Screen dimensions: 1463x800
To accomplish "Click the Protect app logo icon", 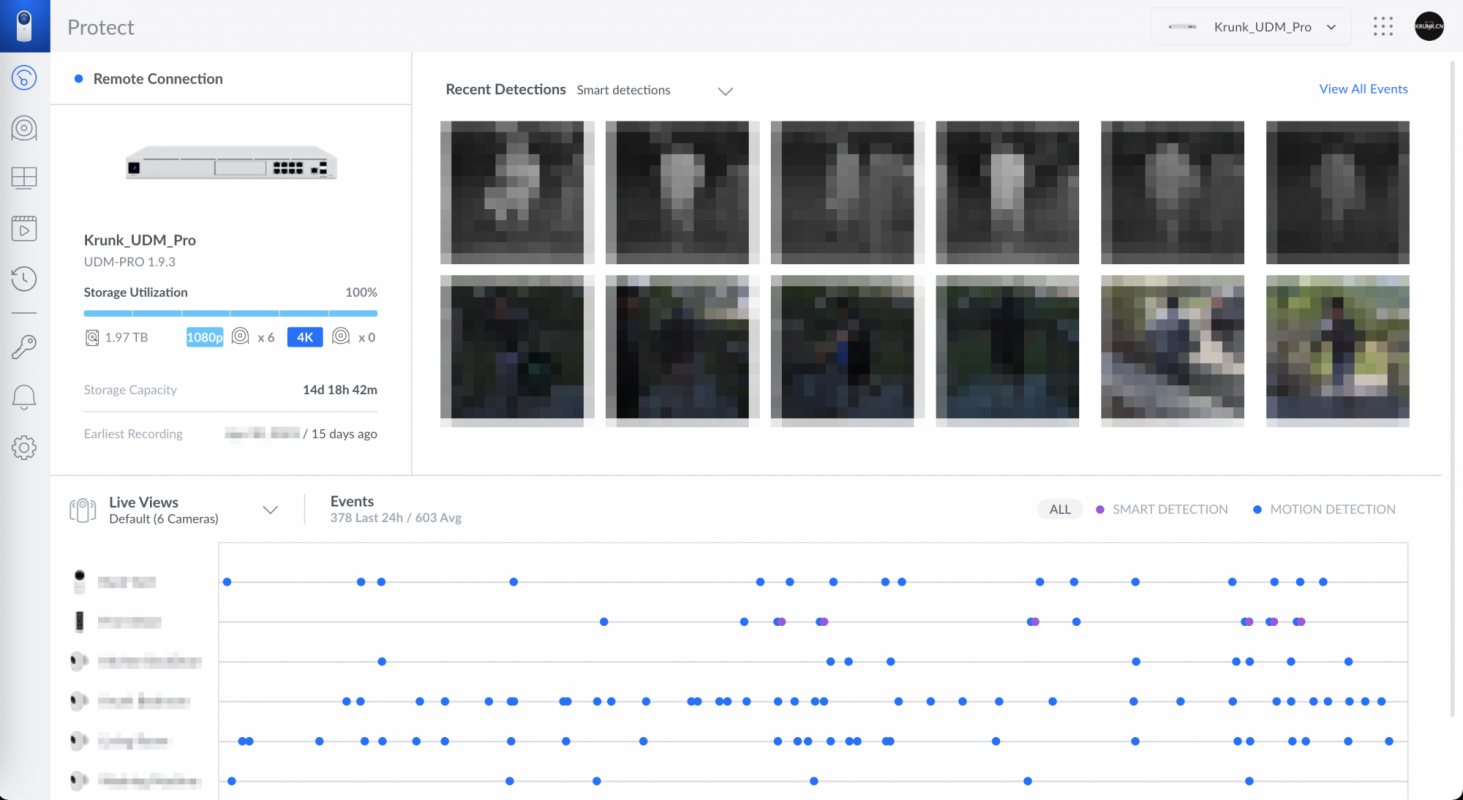I will 24,26.
